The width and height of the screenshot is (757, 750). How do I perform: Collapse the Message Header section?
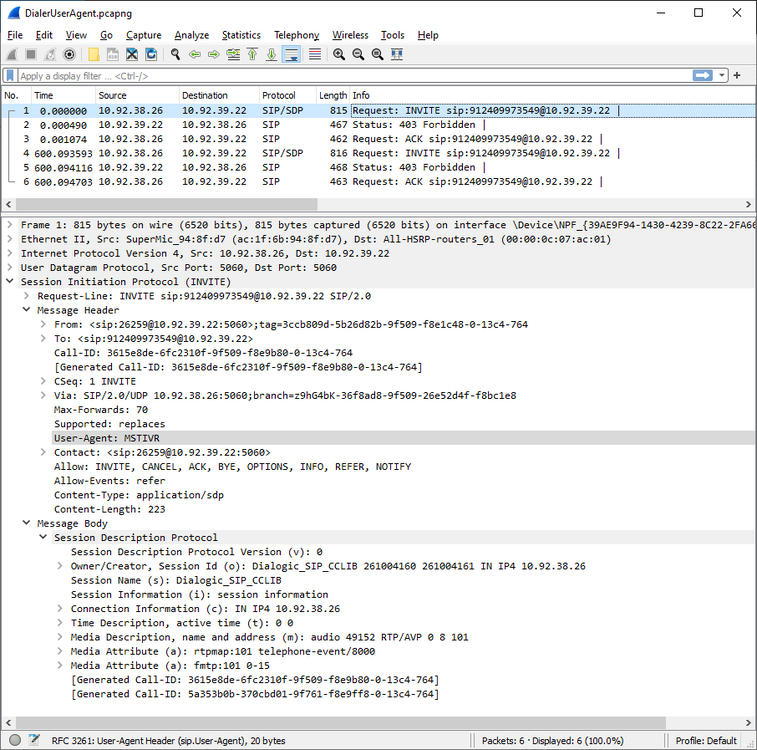[x=28, y=310]
